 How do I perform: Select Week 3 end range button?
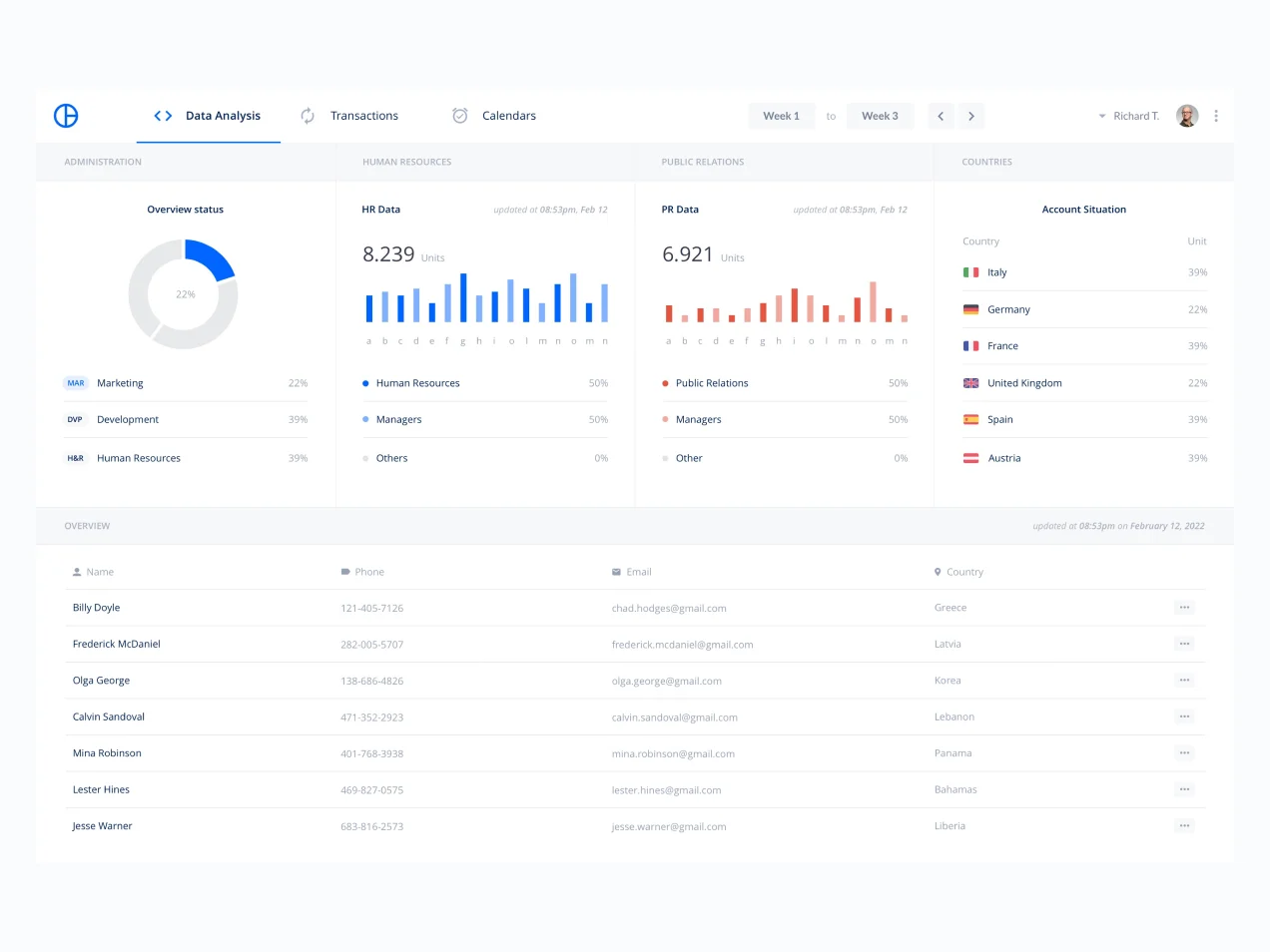point(880,116)
